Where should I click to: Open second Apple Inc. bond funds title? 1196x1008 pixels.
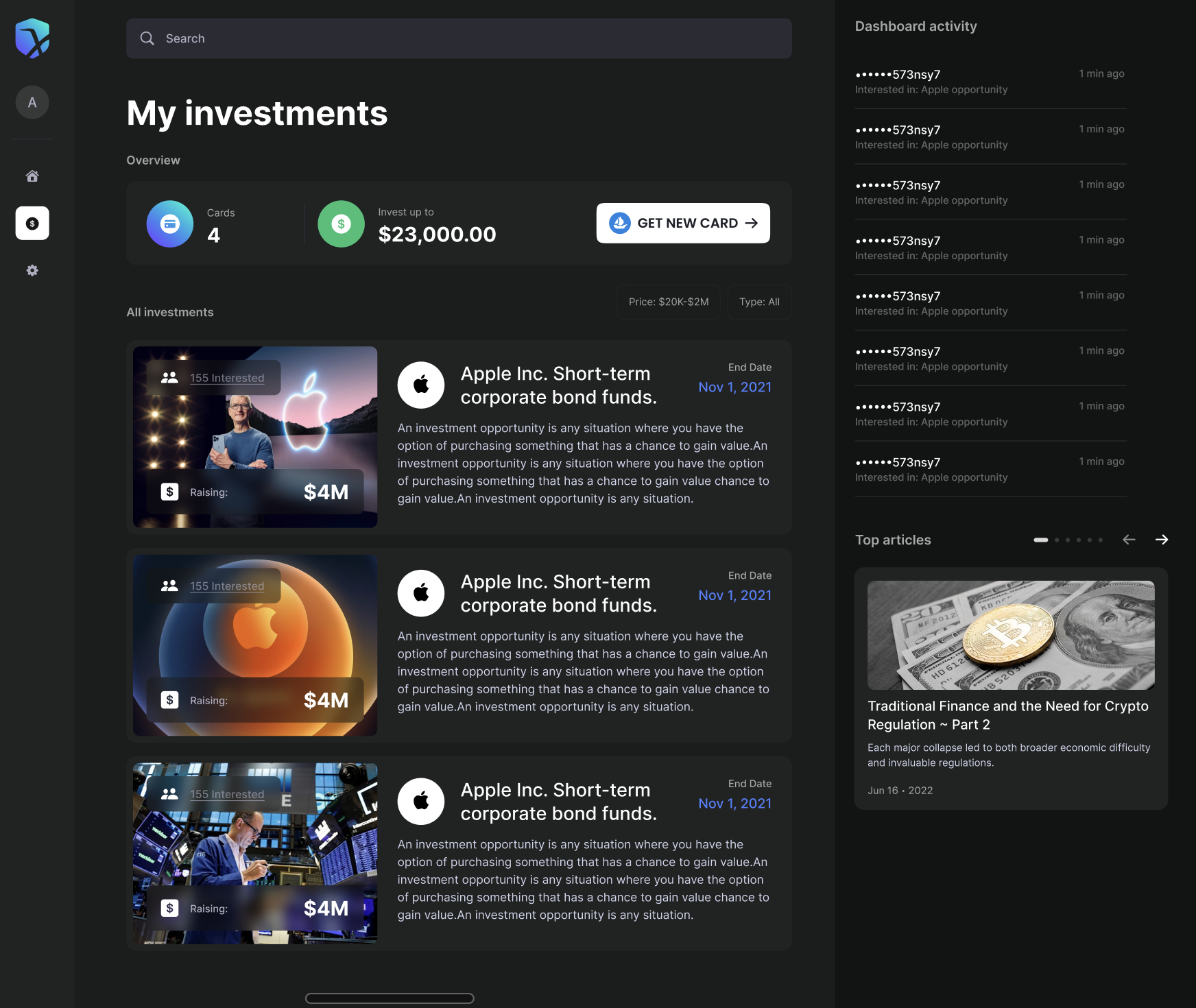[x=558, y=593]
